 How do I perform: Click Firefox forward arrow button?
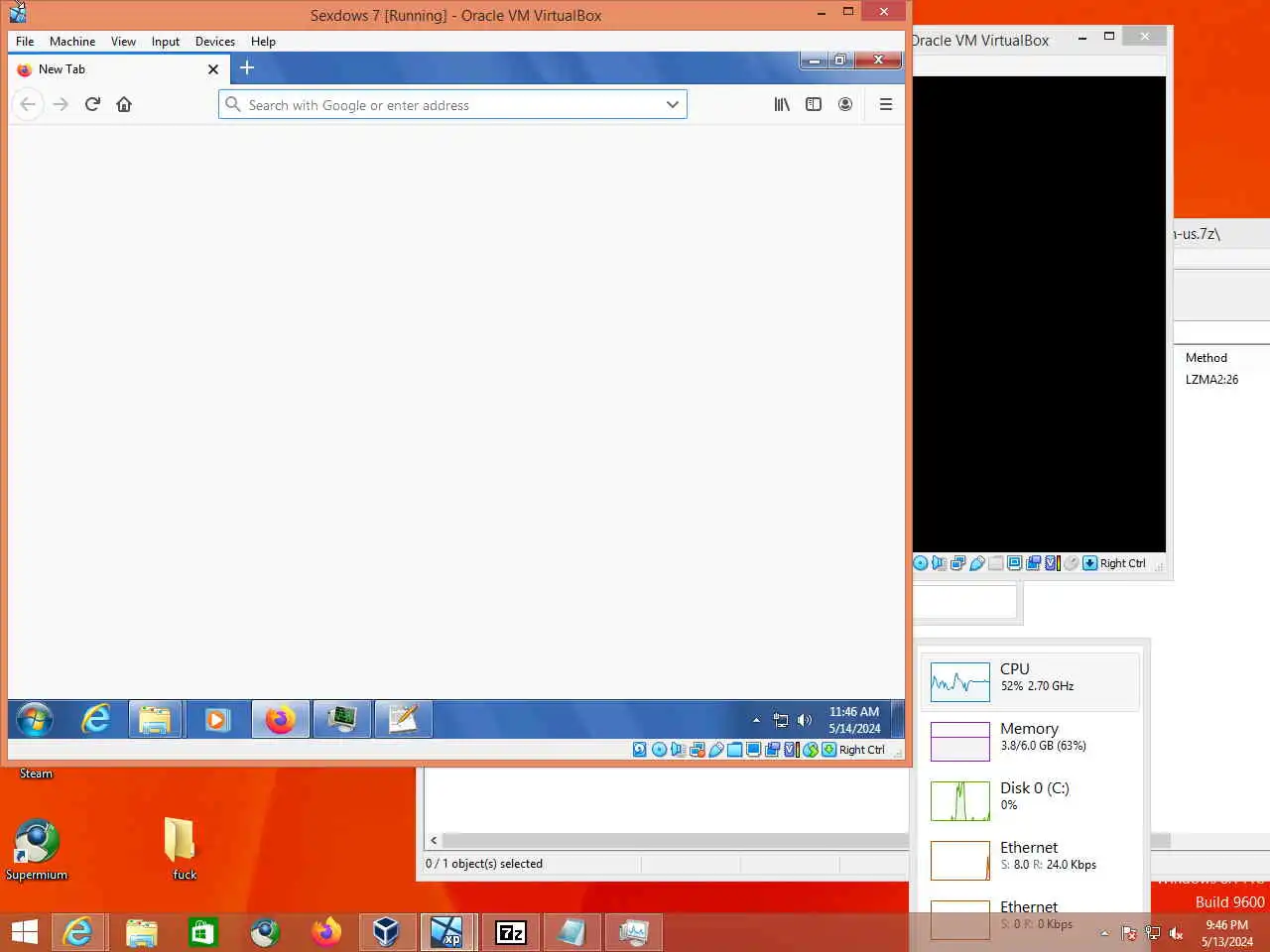pos(61,104)
